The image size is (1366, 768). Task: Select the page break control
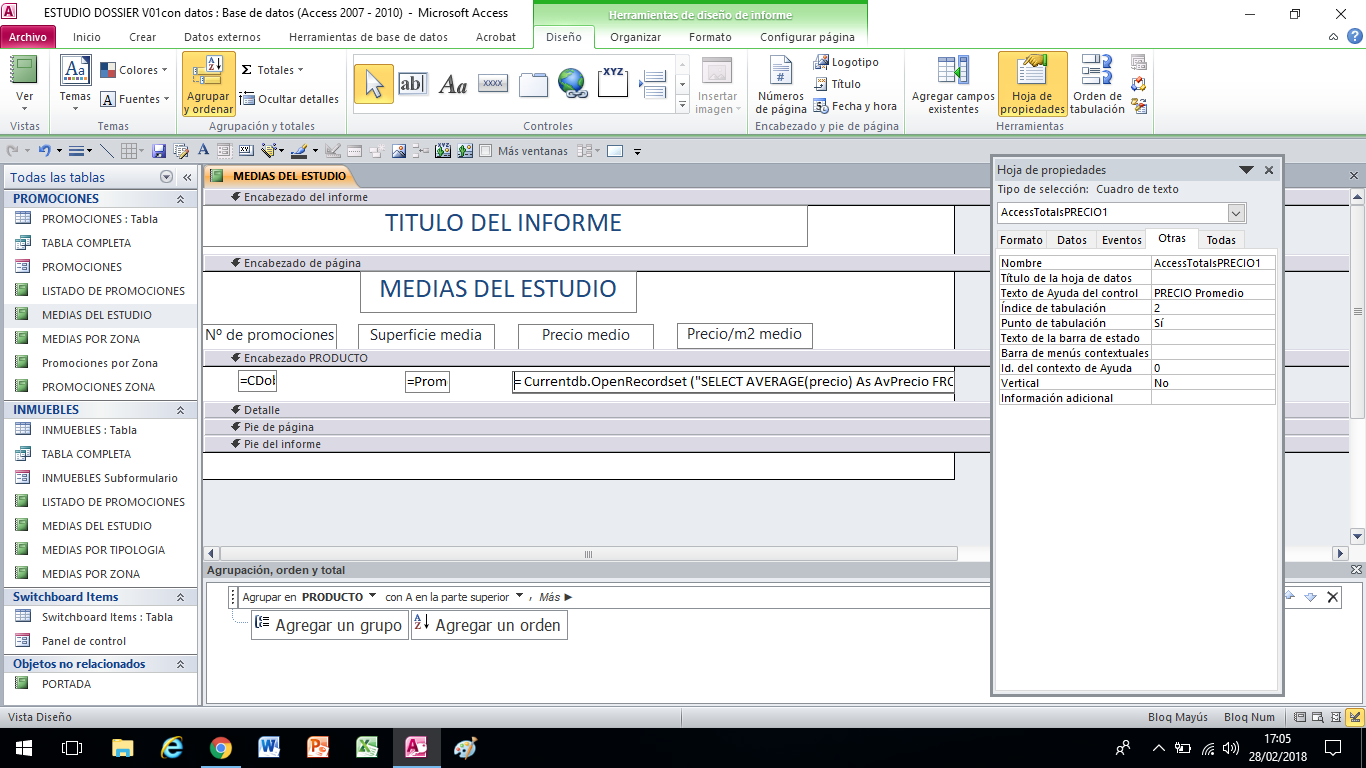coord(653,83)
